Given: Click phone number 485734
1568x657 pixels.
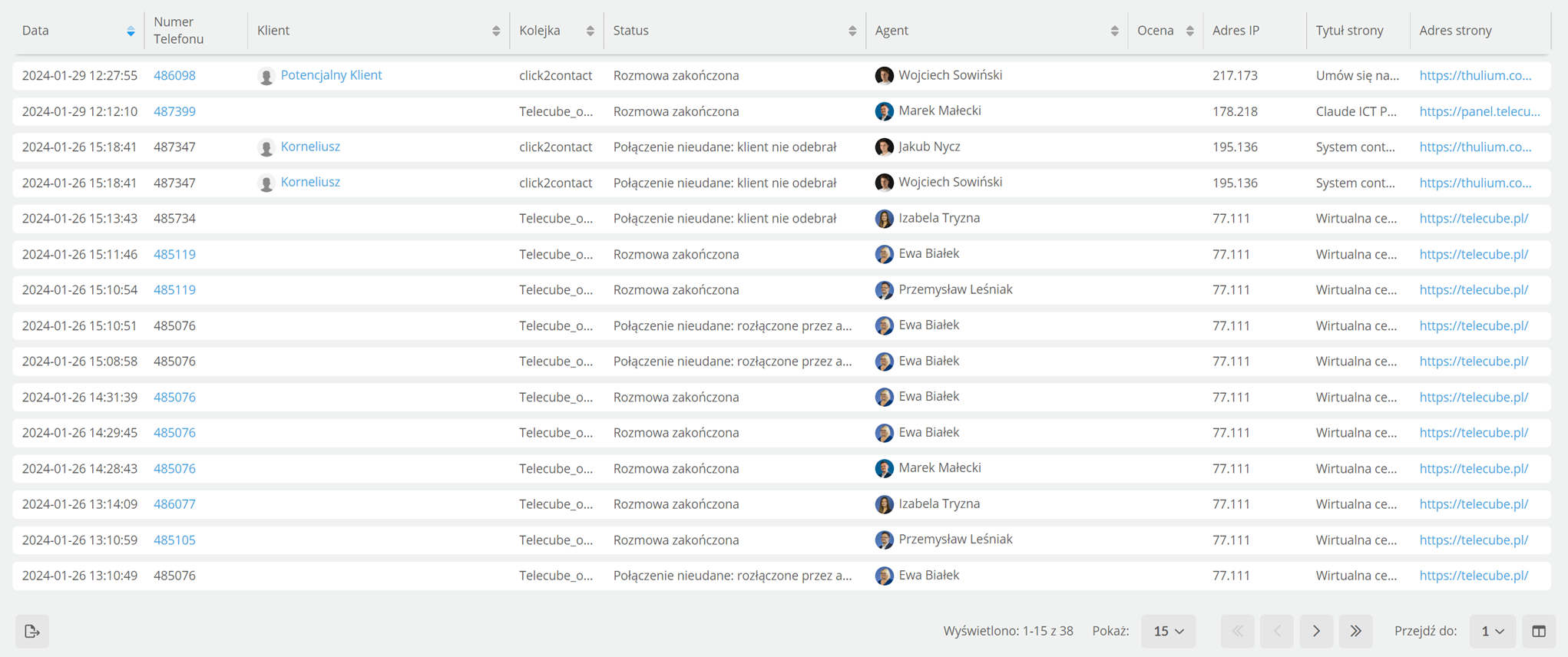Looking at the screenshot, I should click(x=174, y=219).
